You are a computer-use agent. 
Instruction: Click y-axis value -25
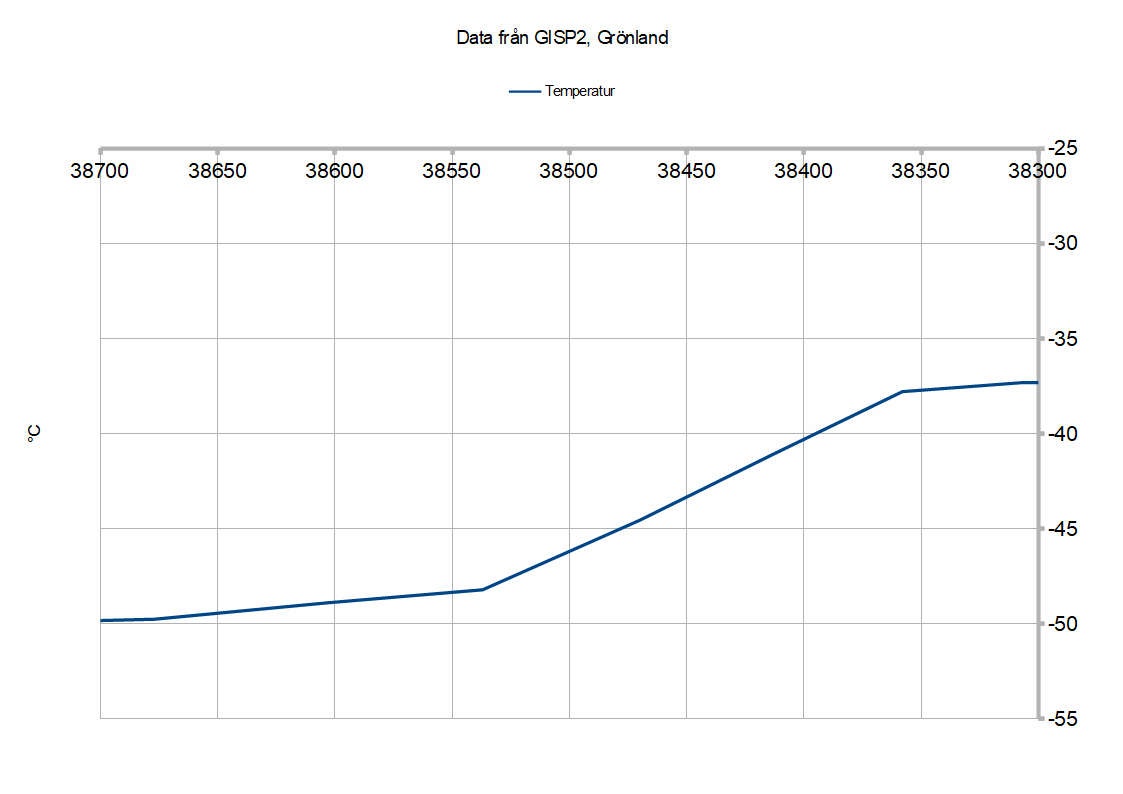click(1064, 148)
